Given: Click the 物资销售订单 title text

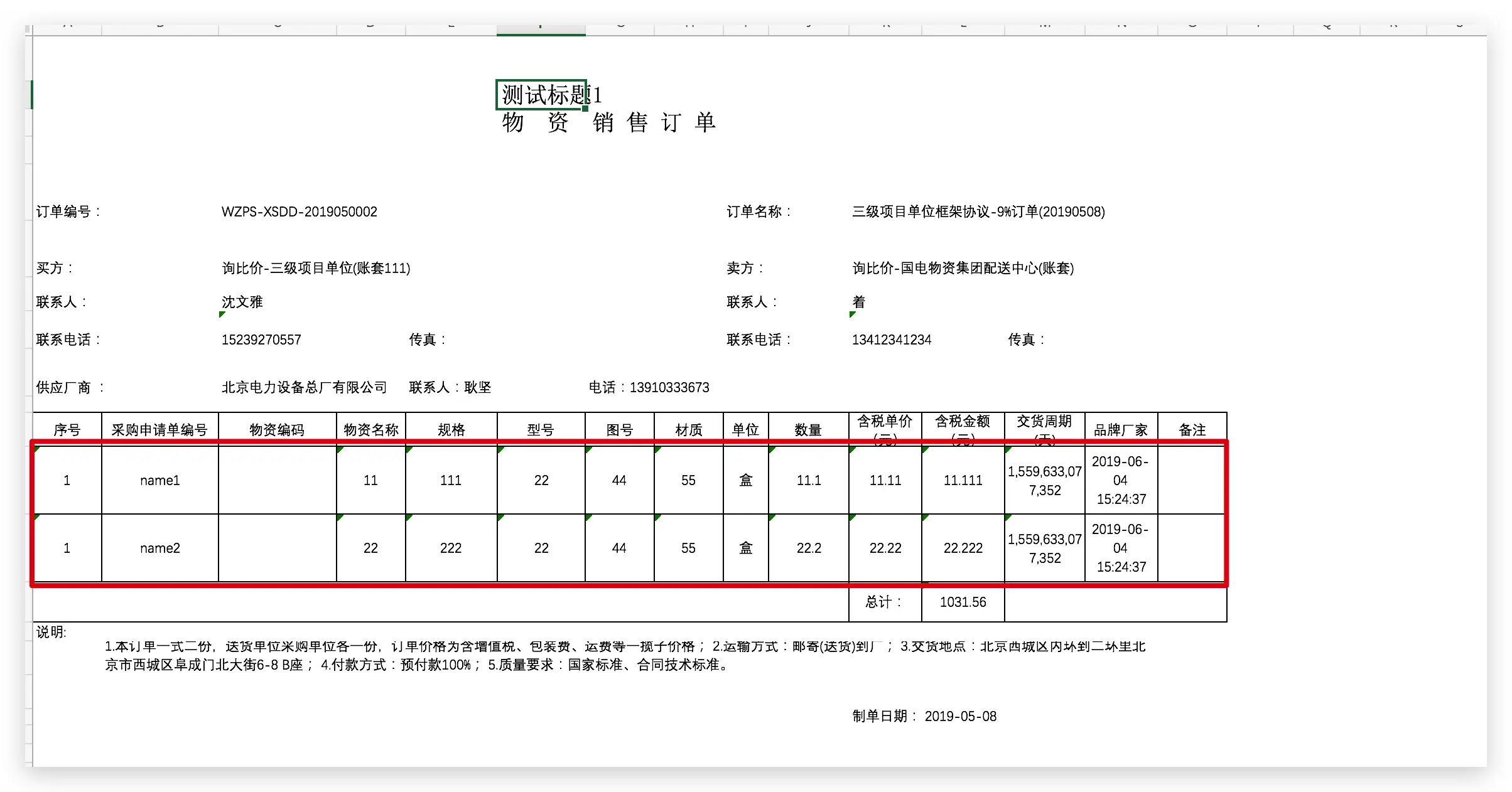Looking at the screenshot, I should (609, 122).
